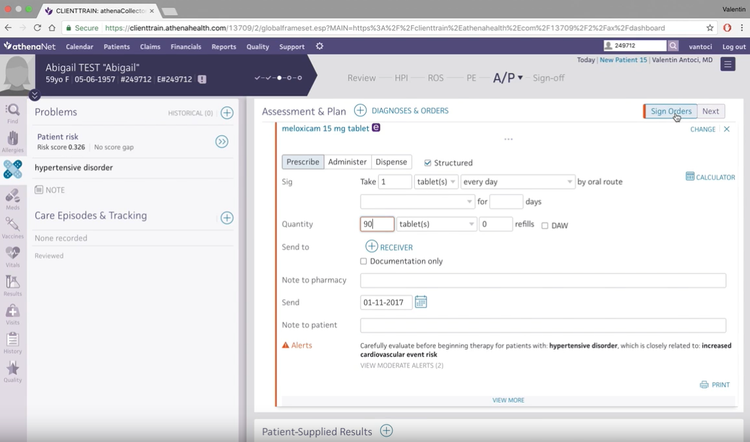Click the Next button
This screenshot has width=750, height=442.
(711, 111)
